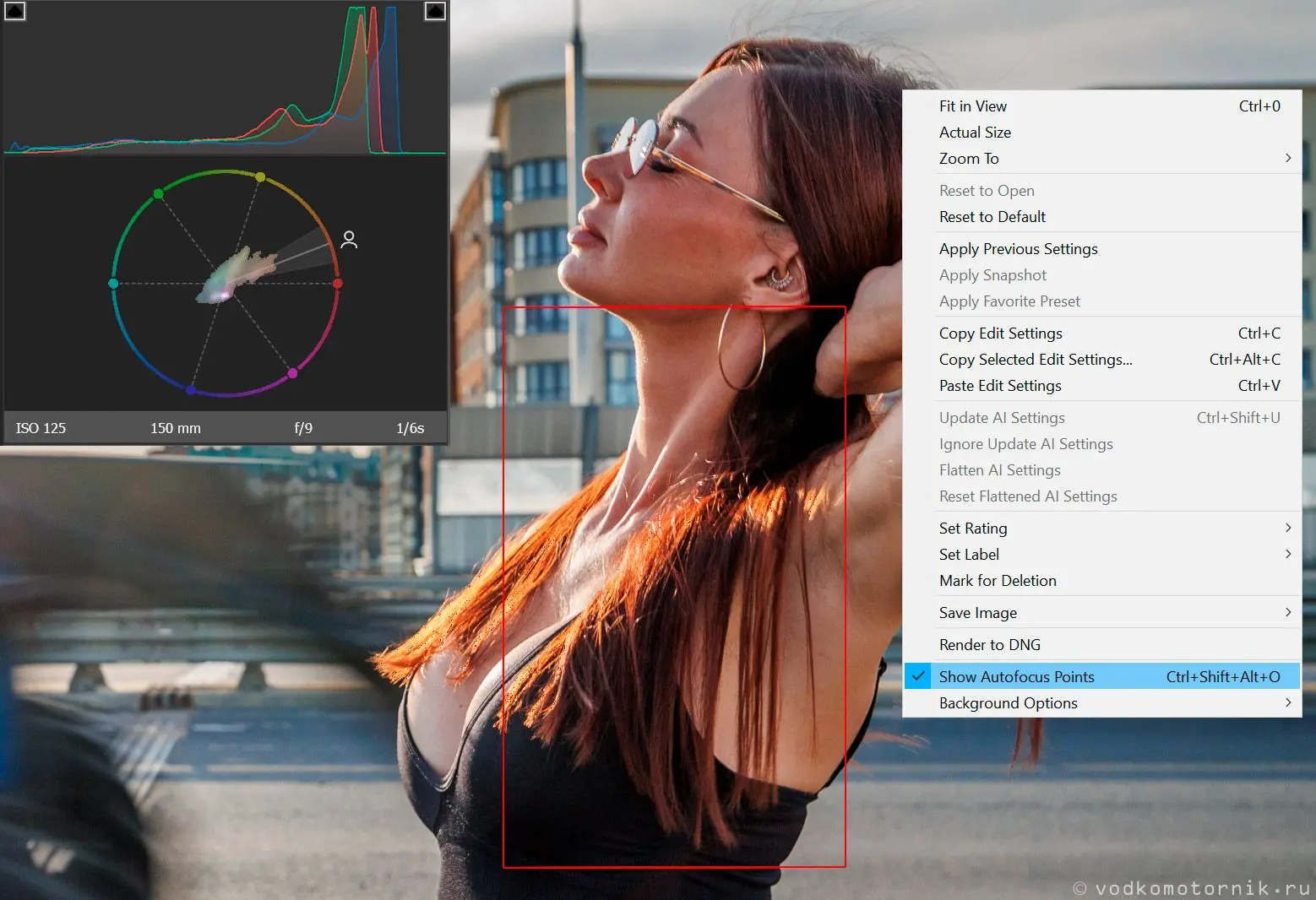Select Render to DNG
This screenshot has height=900, width=1316.
click(1102, 645)
